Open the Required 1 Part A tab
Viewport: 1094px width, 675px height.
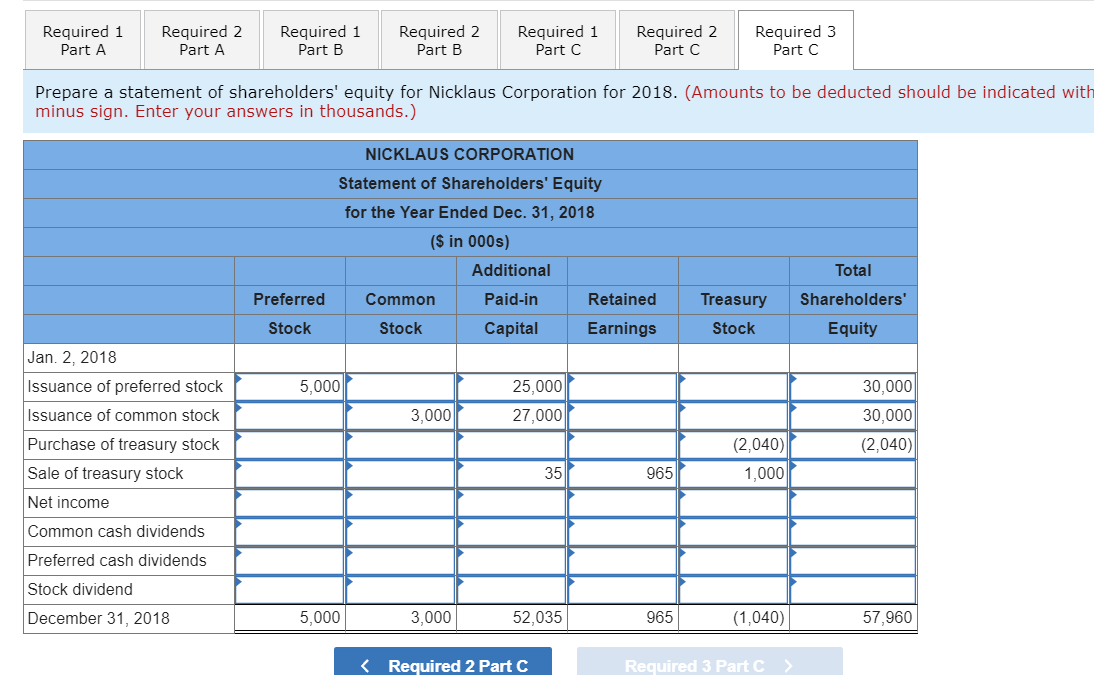coord(83,40)
